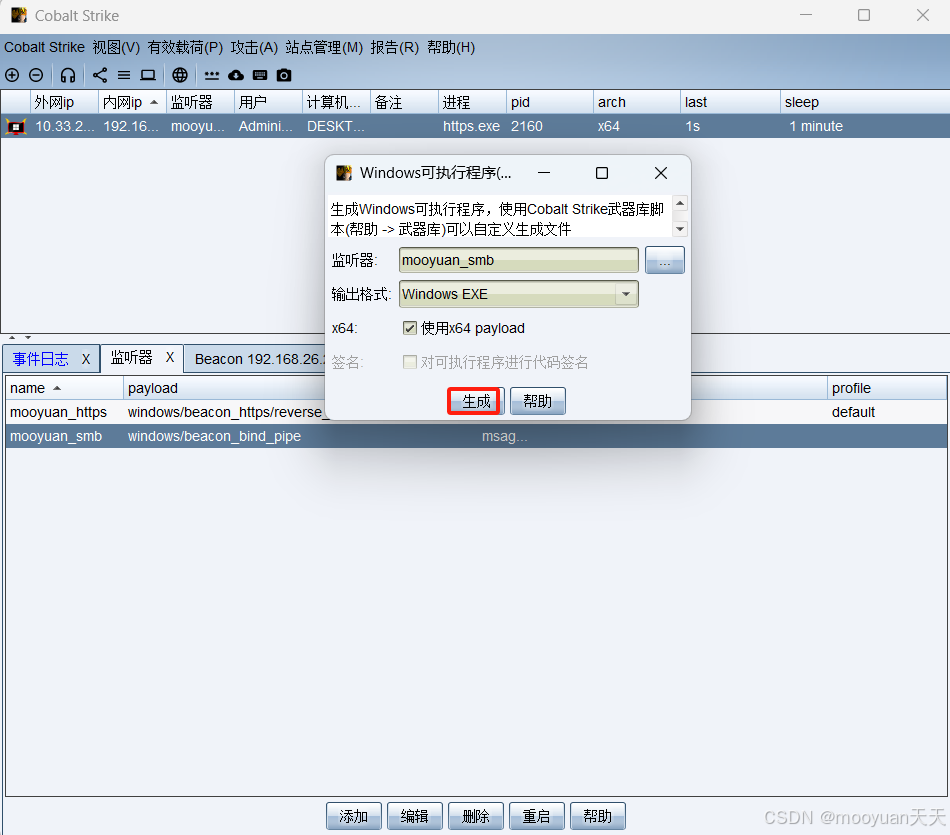Switch to session table list icon
The image size is (950, 835).
124,75
